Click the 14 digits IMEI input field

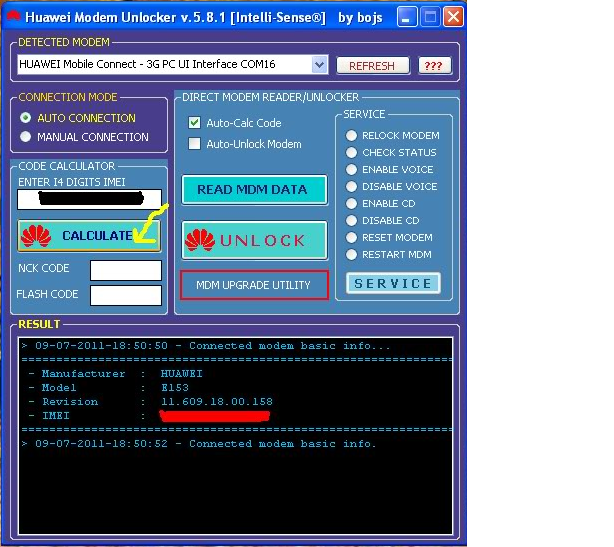tap(89, 199)
